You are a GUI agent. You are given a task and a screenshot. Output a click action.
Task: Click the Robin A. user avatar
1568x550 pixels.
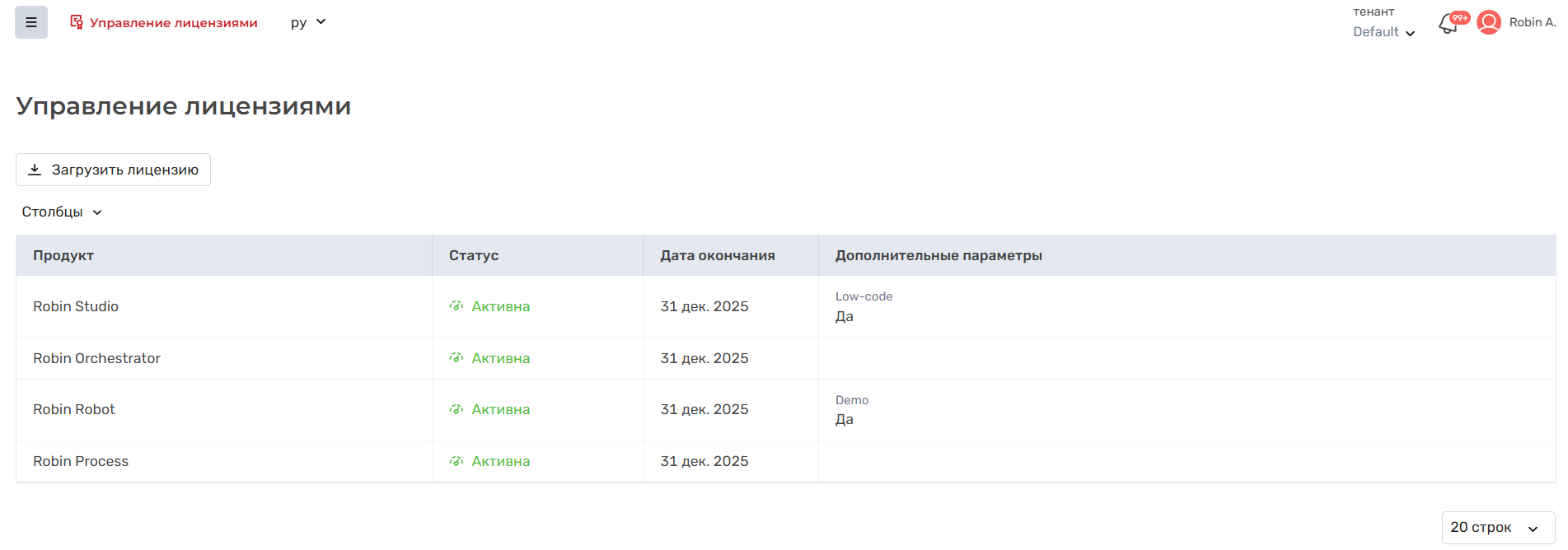1488,22
